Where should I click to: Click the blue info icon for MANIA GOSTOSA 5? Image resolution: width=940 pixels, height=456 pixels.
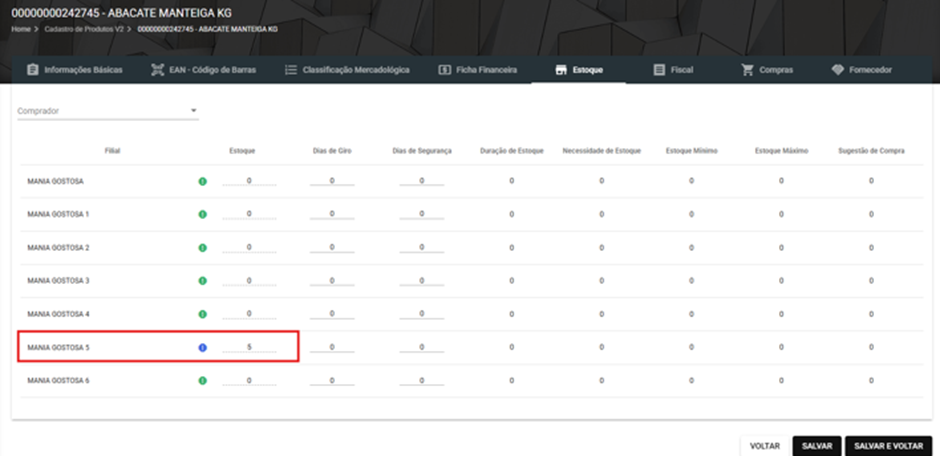(203, 348)
